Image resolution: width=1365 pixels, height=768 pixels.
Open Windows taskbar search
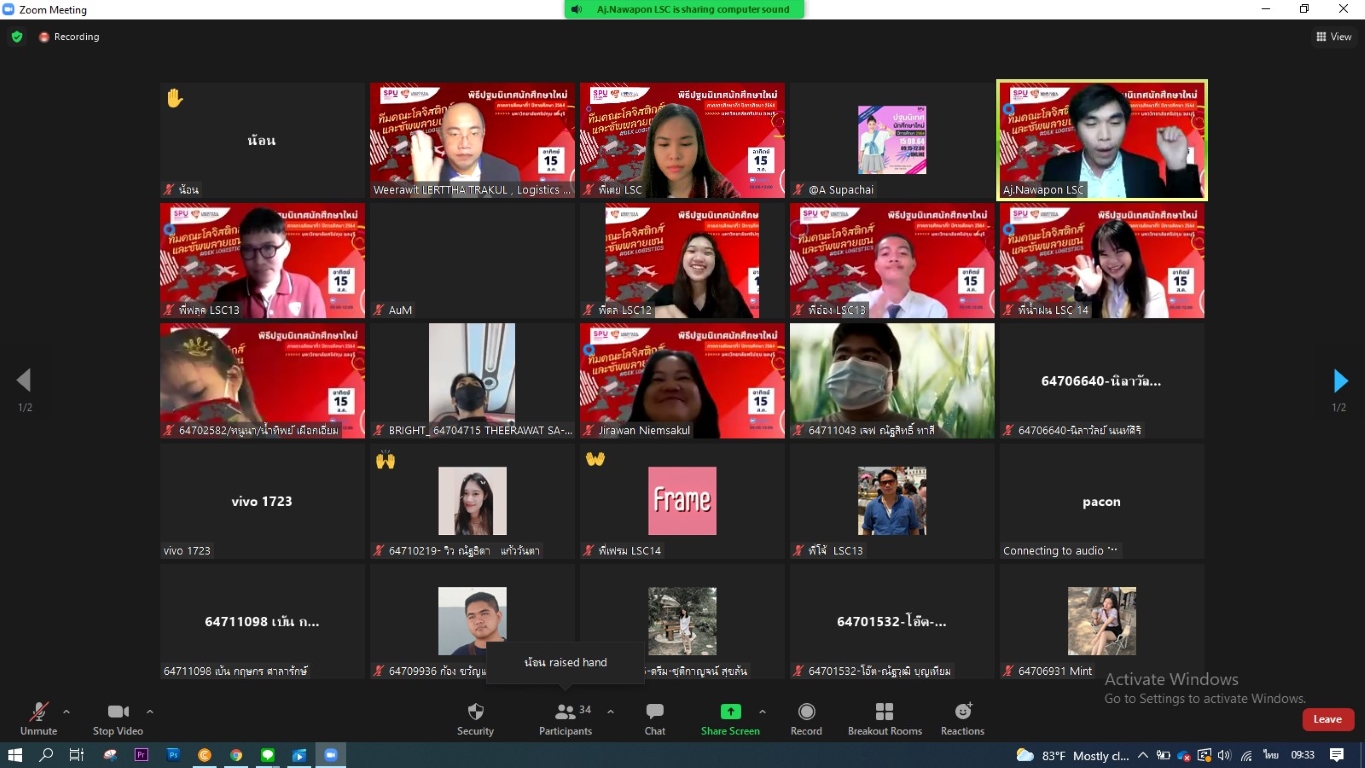(46, 755)
